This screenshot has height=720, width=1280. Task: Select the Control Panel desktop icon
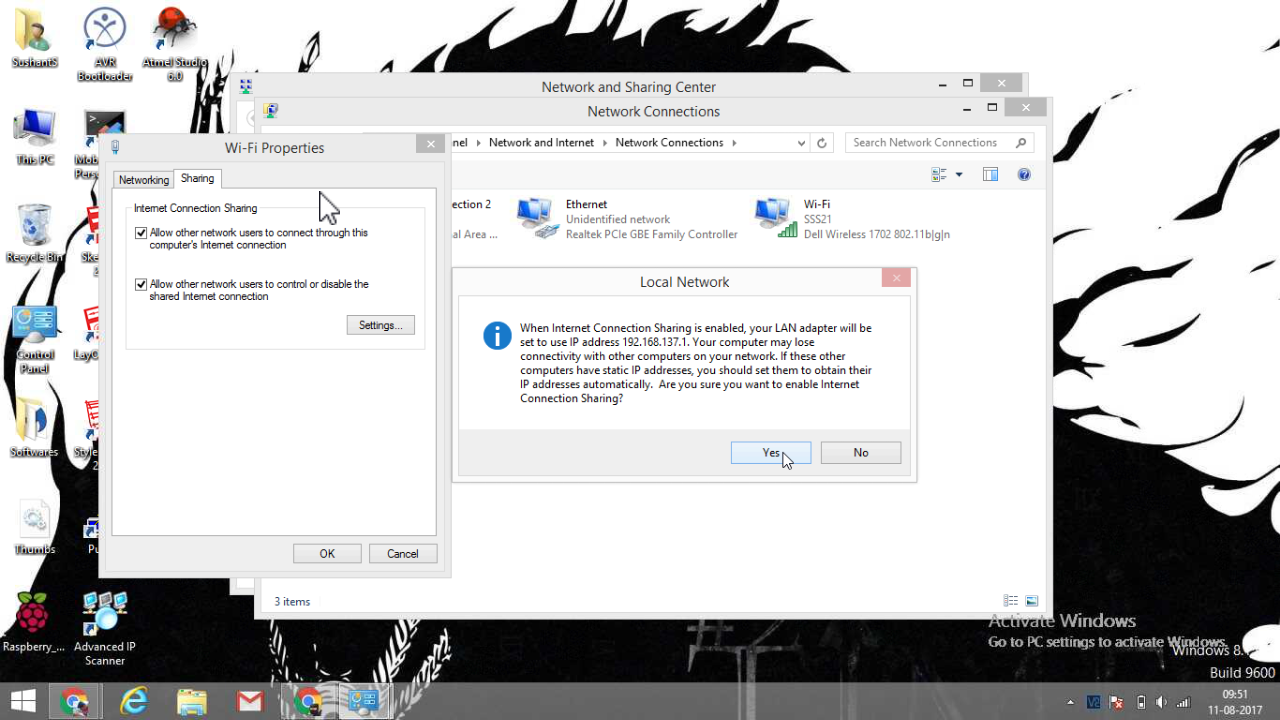[35, 340]
